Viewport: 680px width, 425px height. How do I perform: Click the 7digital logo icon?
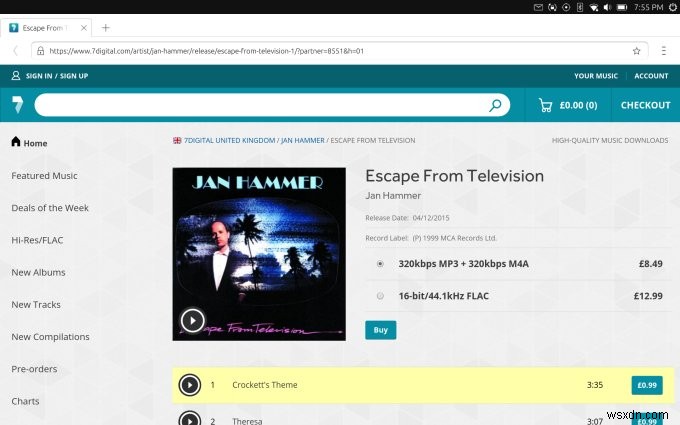tap(17, 105)
